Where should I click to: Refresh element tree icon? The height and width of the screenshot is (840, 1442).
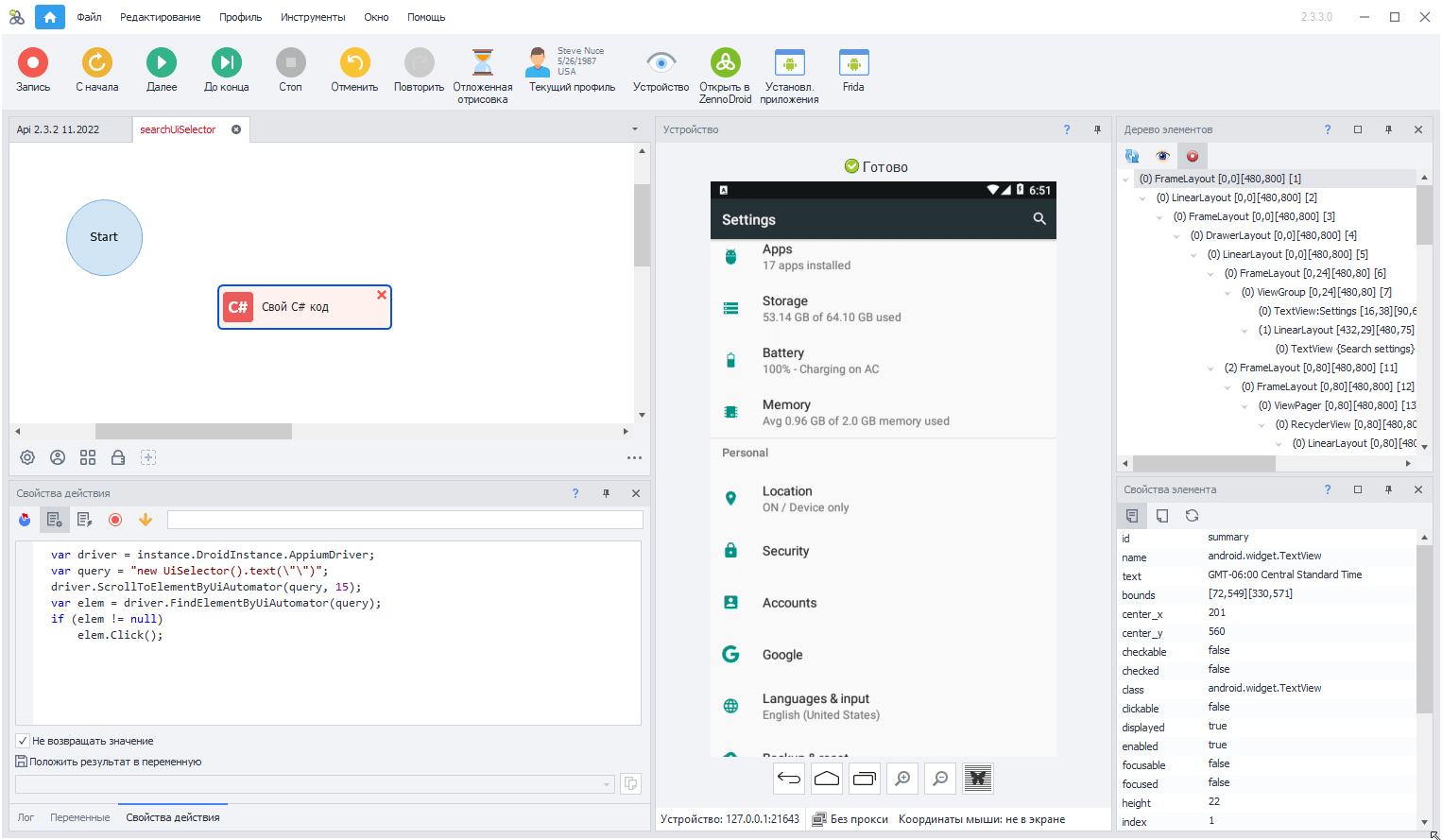click(x=1132, y=156)
